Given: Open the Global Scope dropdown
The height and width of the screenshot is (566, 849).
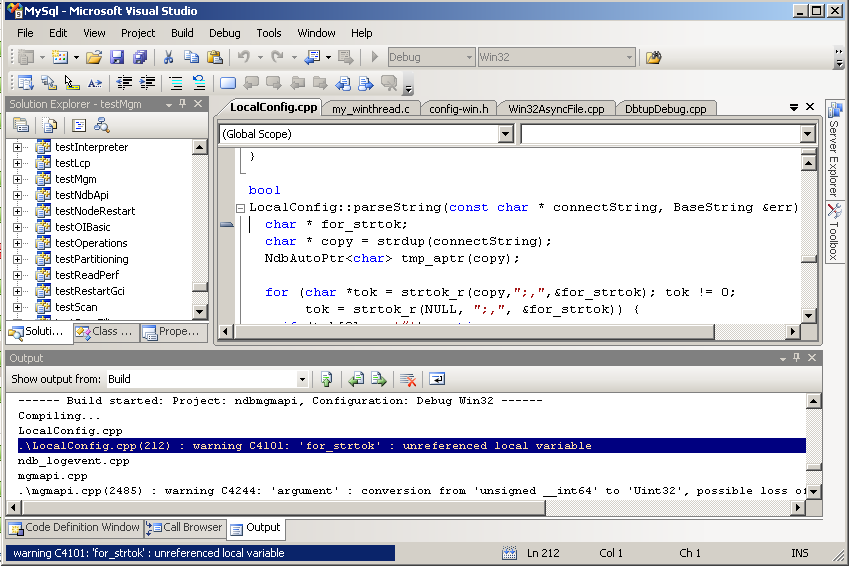Looking at the screenshot, I should click(x=504, y=133).
